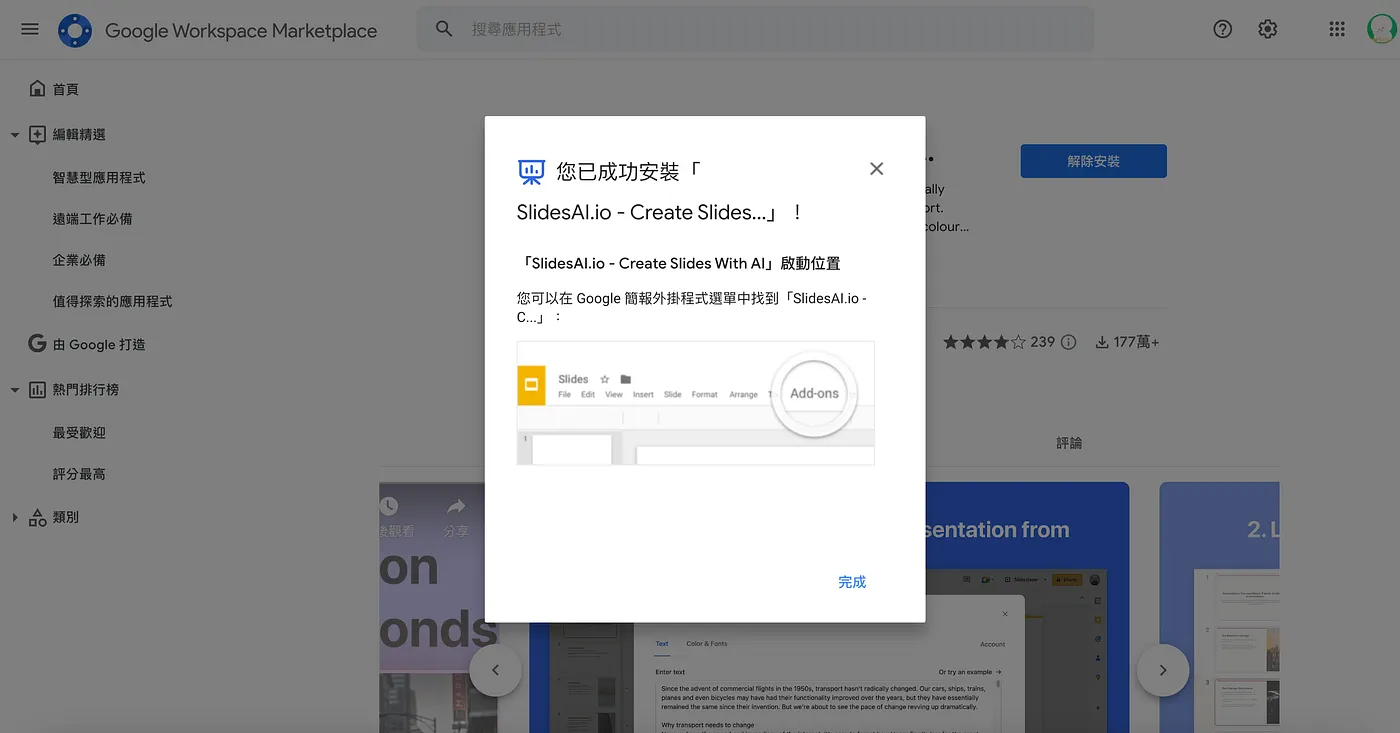
Task: Click the star rating display
Action: pos(984,342)
